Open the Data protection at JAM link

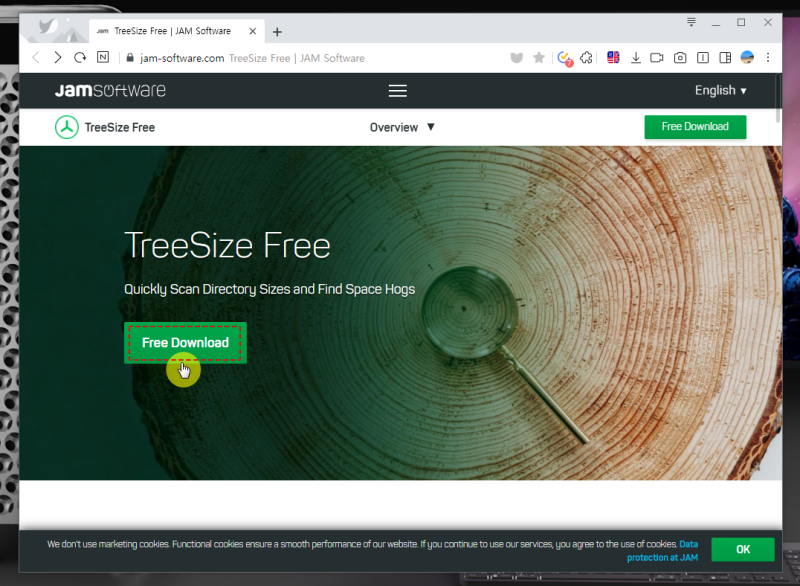tap(688, 544)
